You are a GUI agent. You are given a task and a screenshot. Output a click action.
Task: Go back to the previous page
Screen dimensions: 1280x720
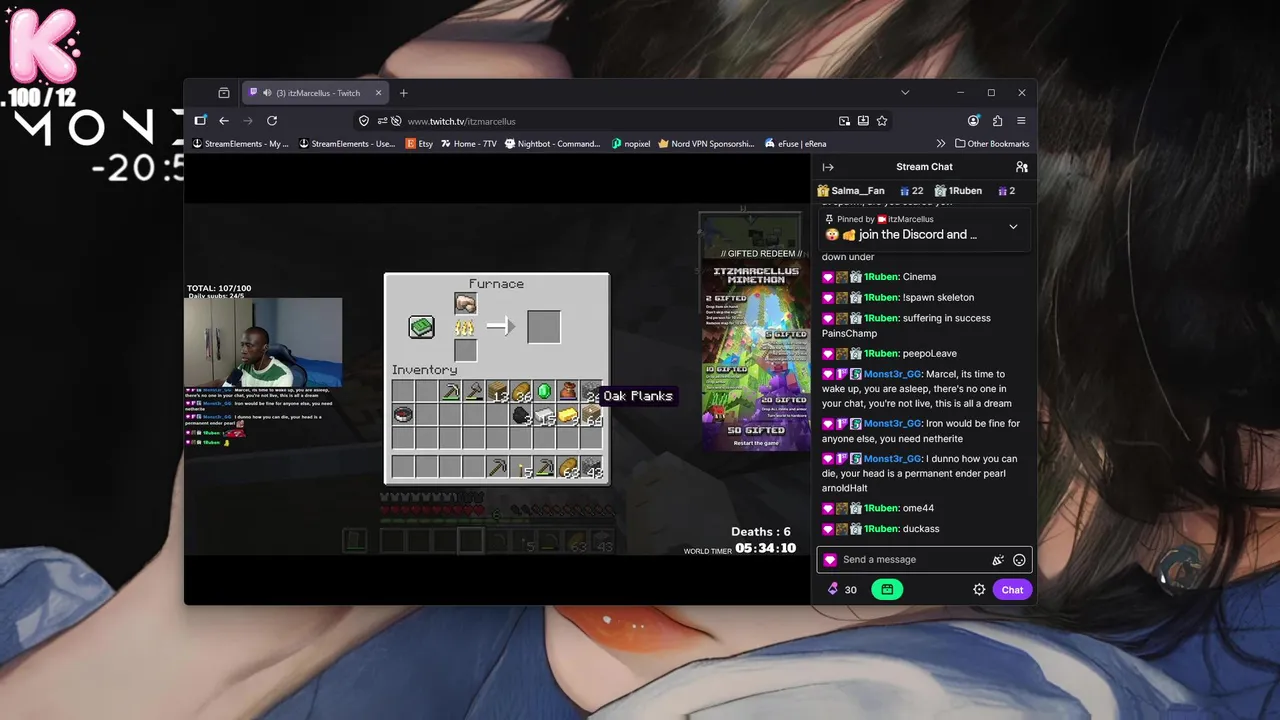coord(224,121)
